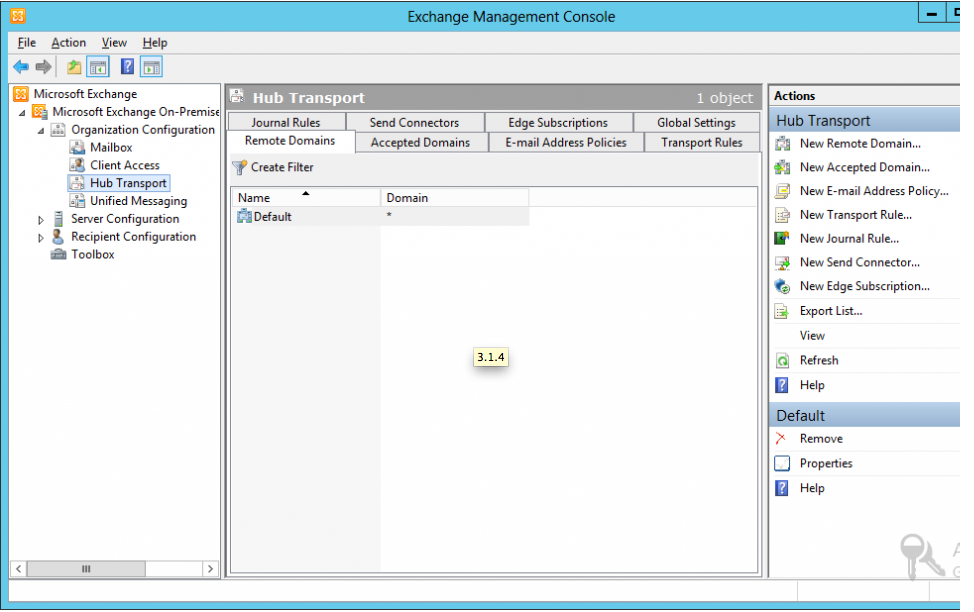Switch to the Send Connectors tab
974x612 pixels.
point(414,123)
